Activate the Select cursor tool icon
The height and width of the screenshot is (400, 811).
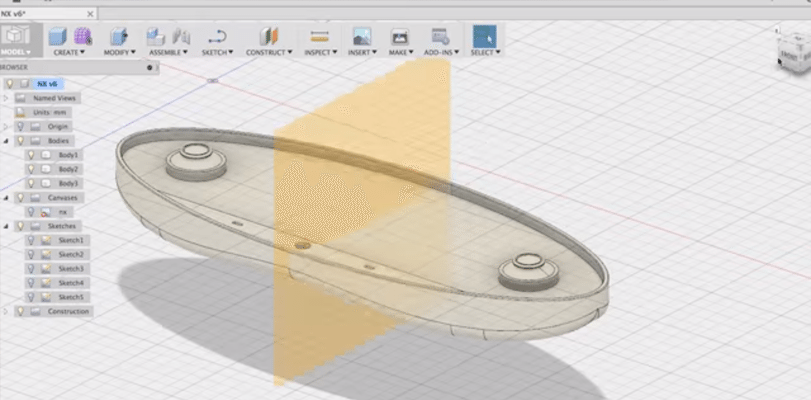point(484,36)
